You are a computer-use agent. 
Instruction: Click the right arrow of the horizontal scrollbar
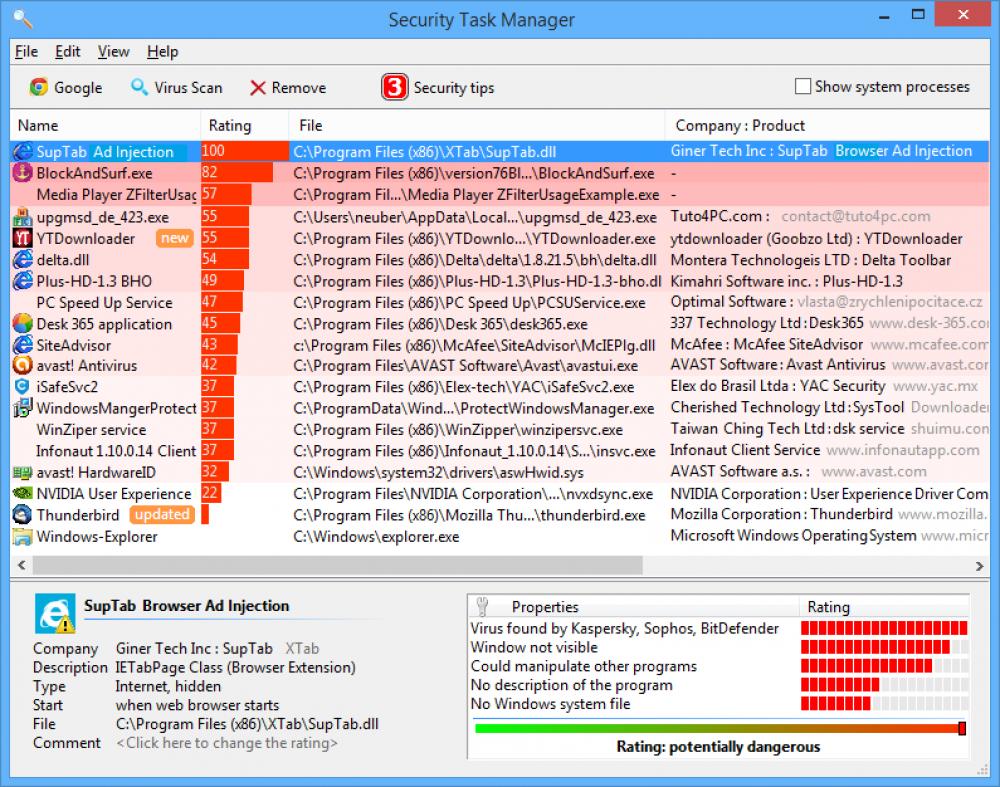[x=981, y=565]
